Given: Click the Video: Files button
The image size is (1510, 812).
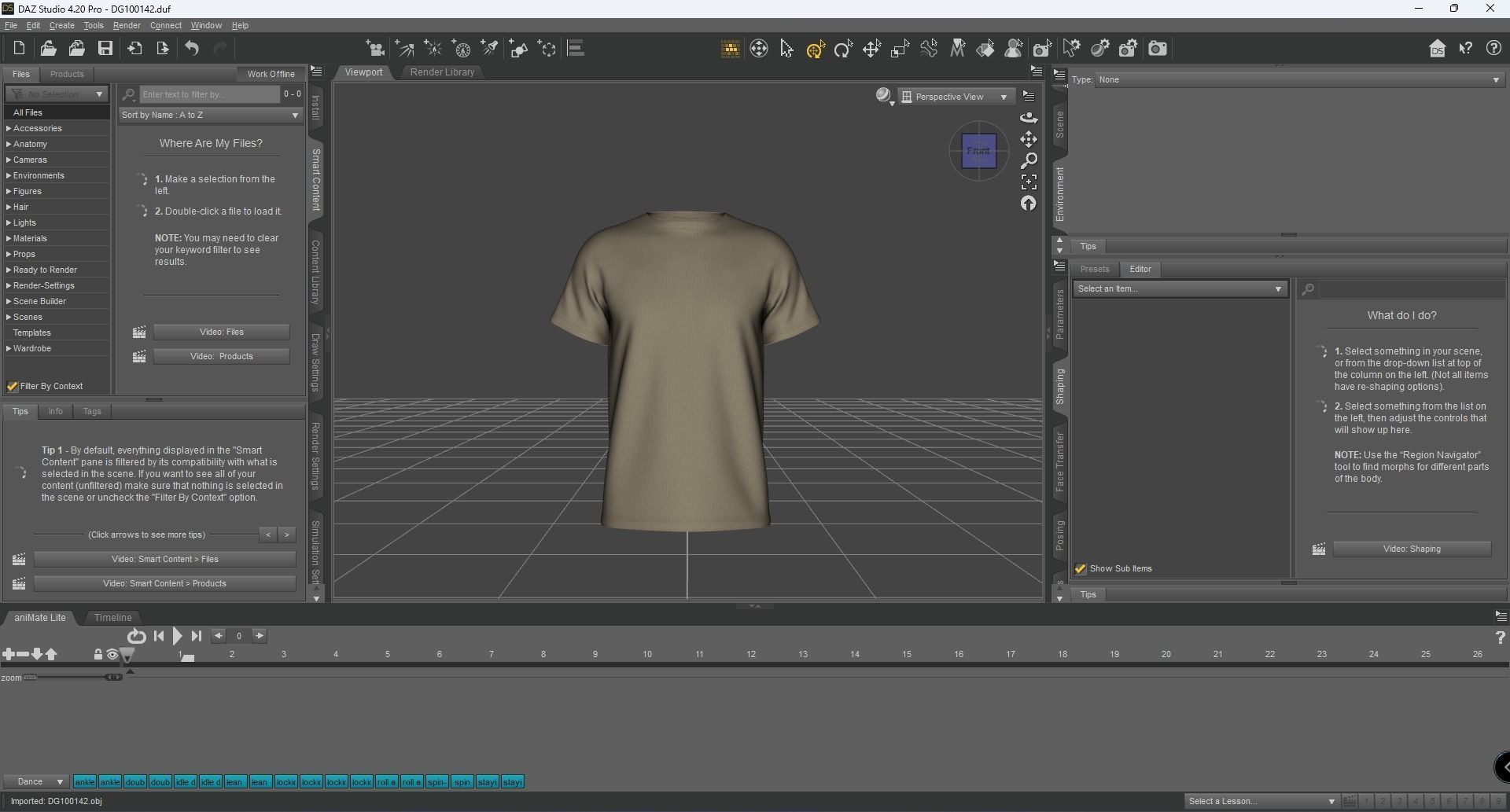Looking at the screenshot, I should 222,332.
